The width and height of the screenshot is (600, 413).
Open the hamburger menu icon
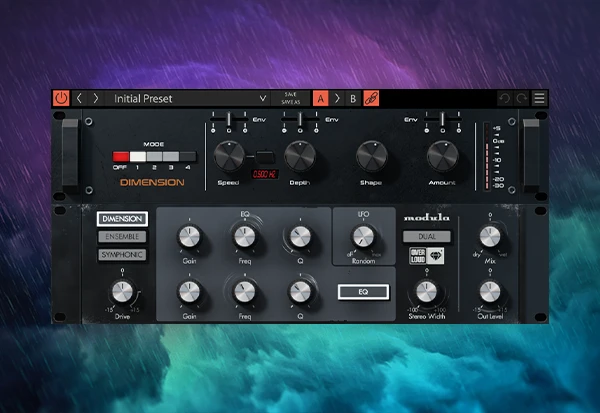(x=540, y=98)
